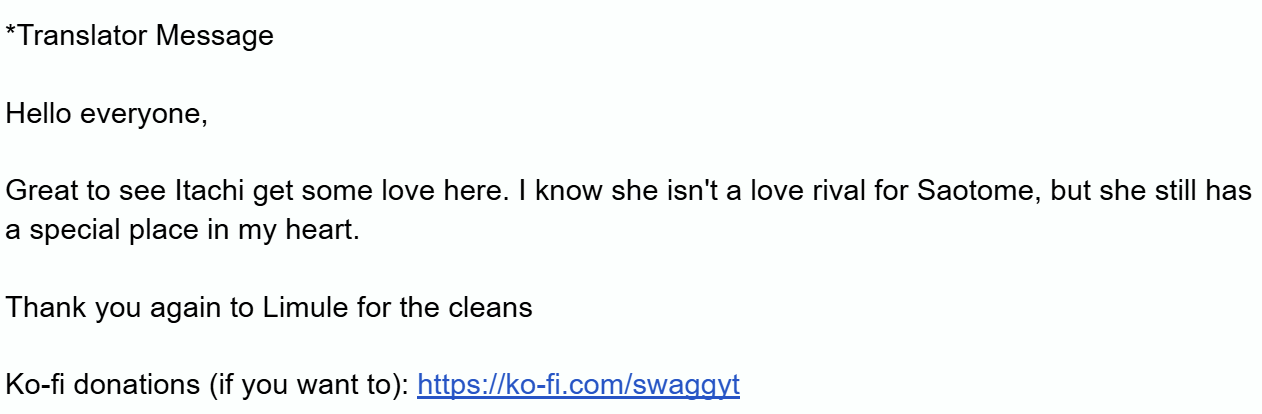This screenshot has width=1262, height=414.
Task: Click the word "Translator" in the heading
Action: click(85, 37)
